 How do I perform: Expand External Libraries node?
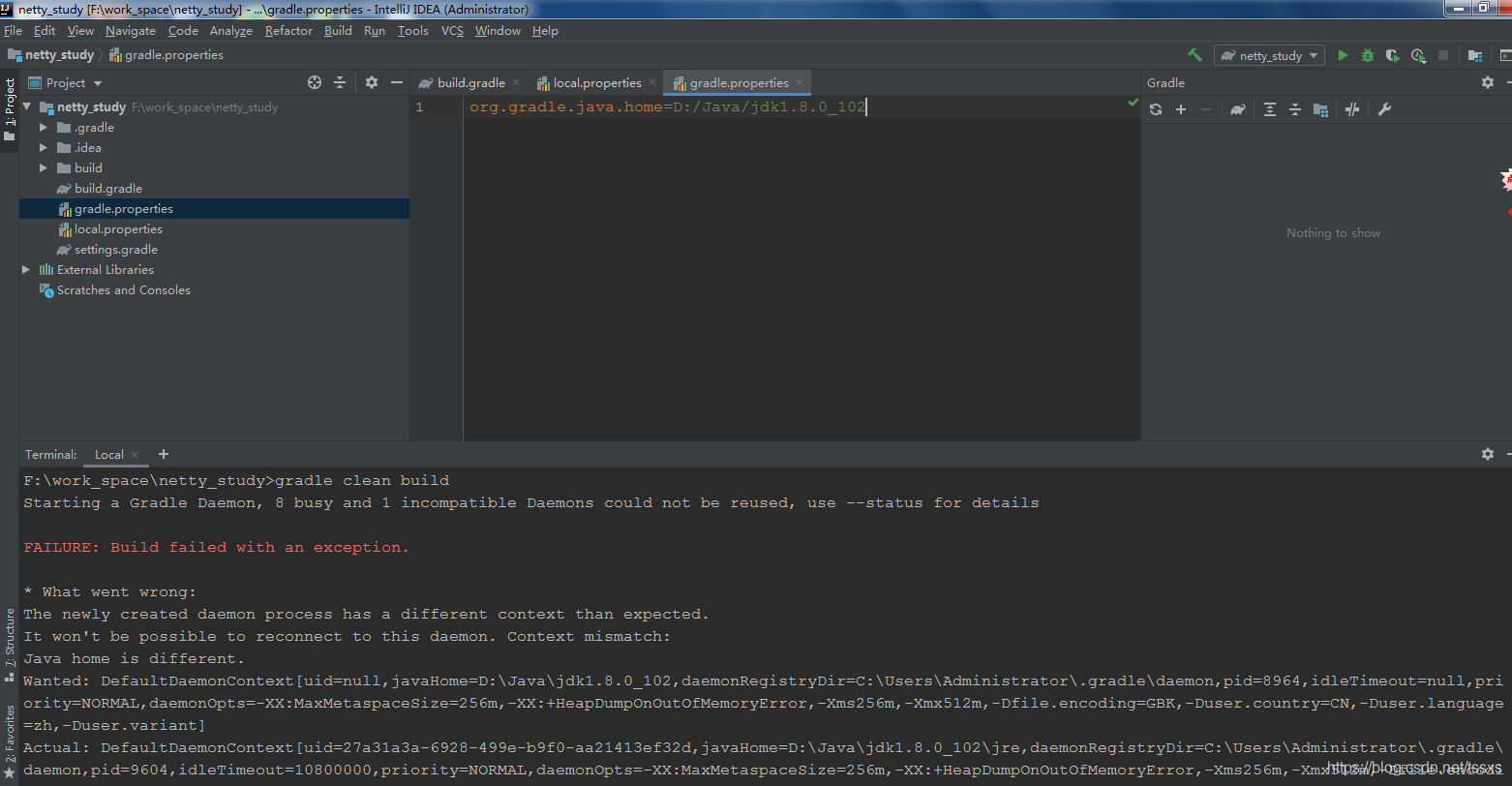point(26,269)
